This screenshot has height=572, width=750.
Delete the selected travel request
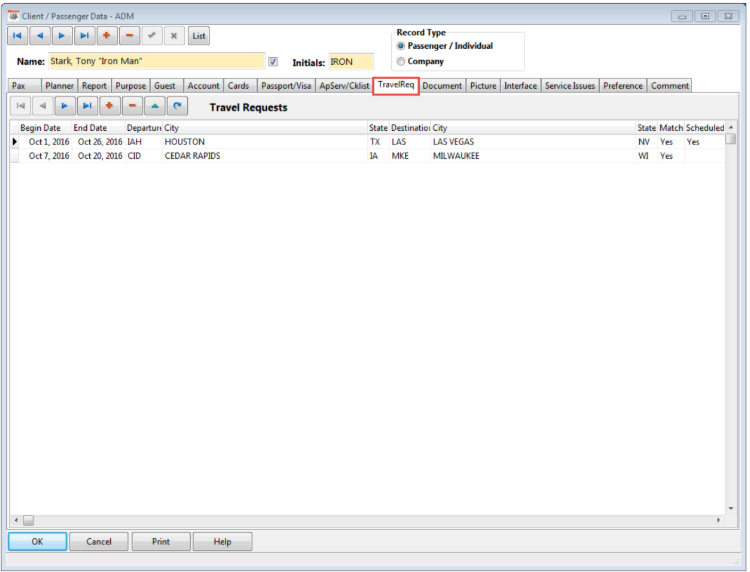tap(132, 106)
